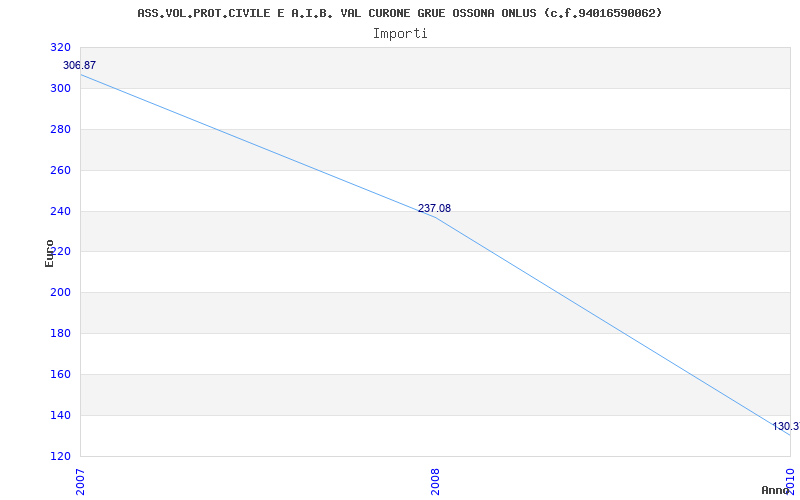Click the 2010 x-axis label

point(790,482)
